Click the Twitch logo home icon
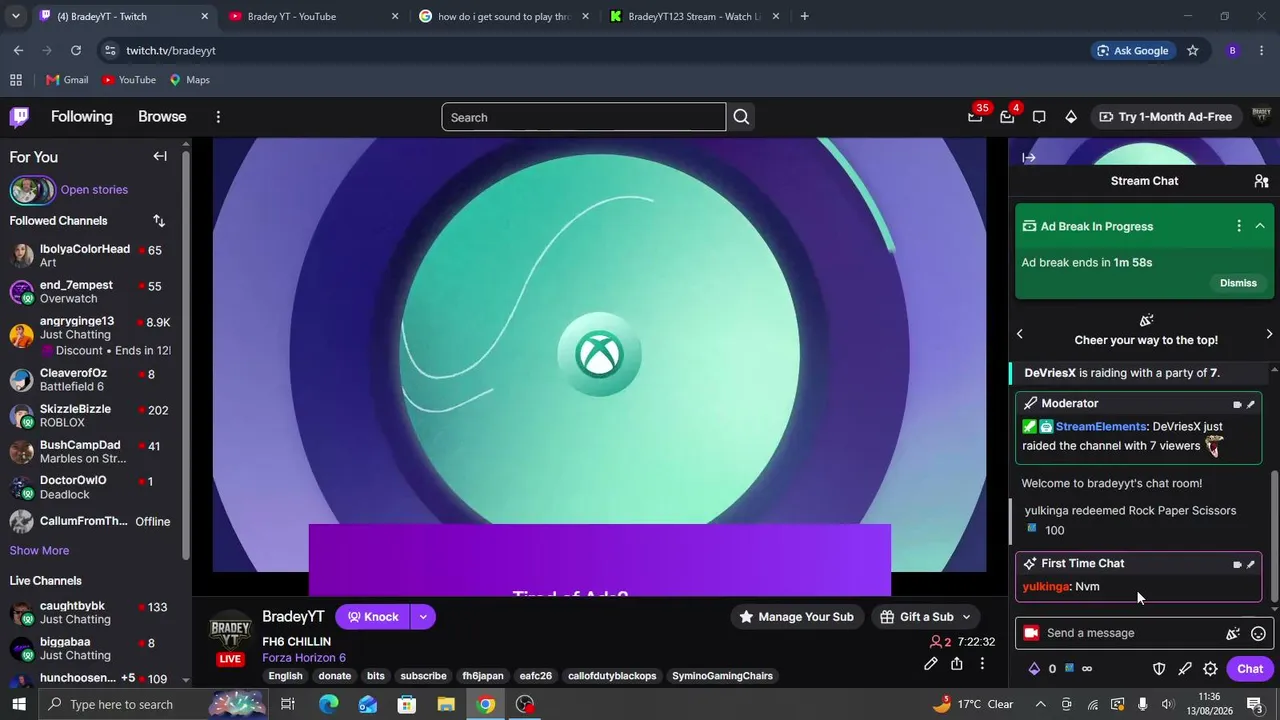The width and height of the screenshot is (1280, 720). point(19,117)
